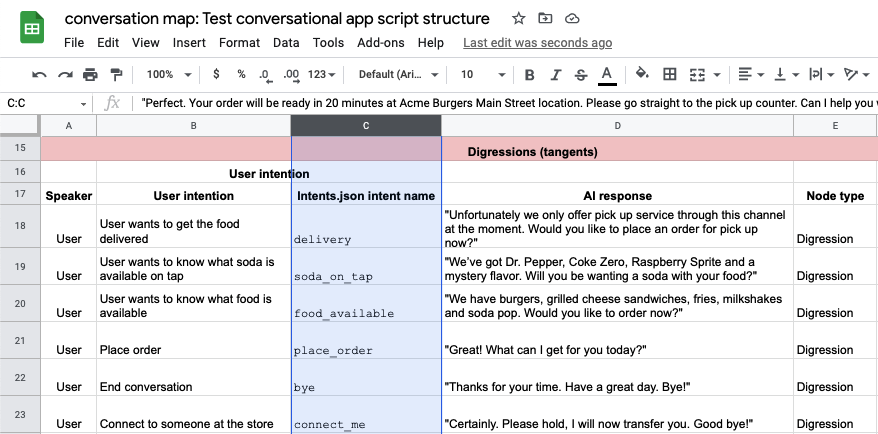878x434 pixels.
Task: Open the Format menu
Action: (x=239, y=43)
